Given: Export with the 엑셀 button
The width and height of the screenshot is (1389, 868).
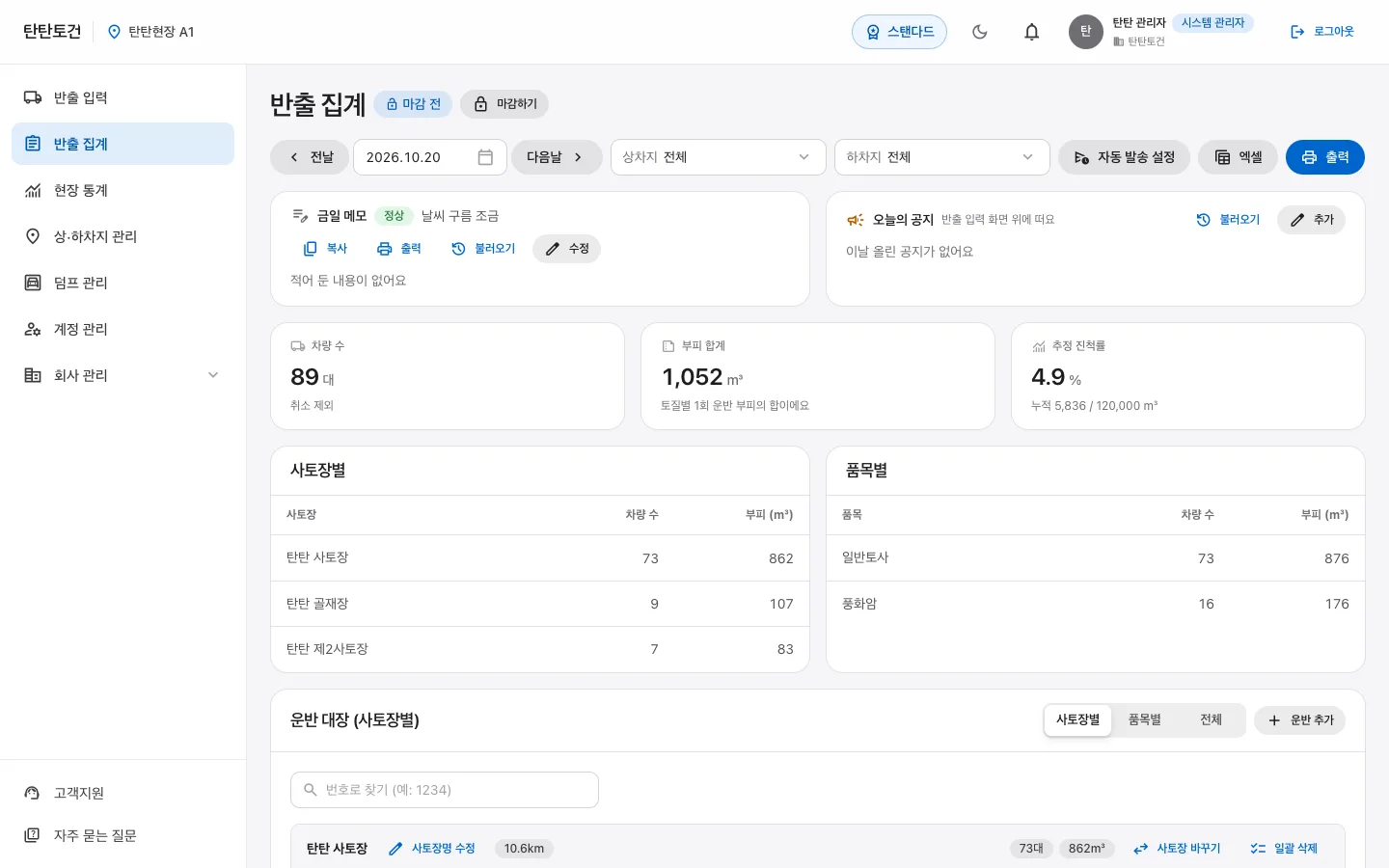Looking at the screenshot, I should [1238, 157].
